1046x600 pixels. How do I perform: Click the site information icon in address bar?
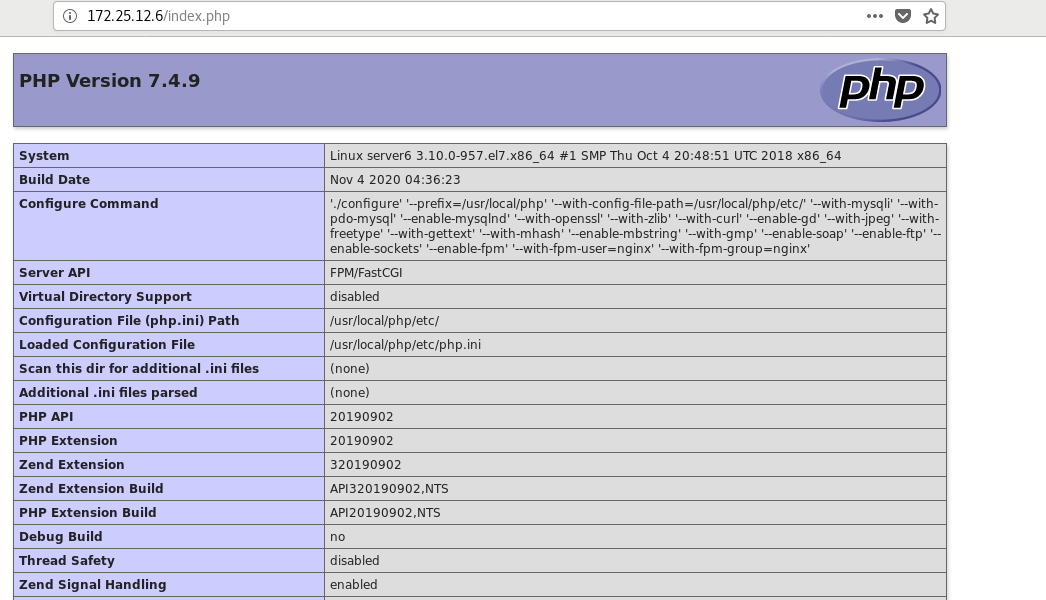pyautogui.click(x=69, y=16)
